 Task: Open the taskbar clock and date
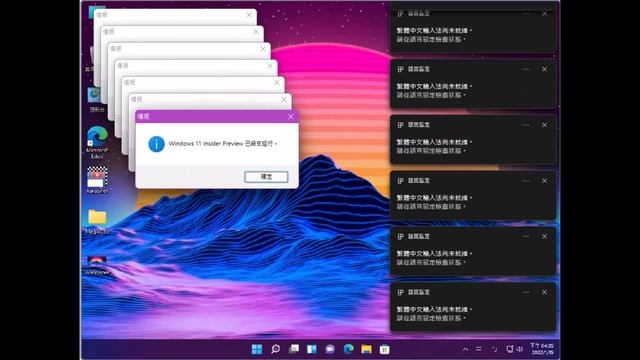(542, 349)
